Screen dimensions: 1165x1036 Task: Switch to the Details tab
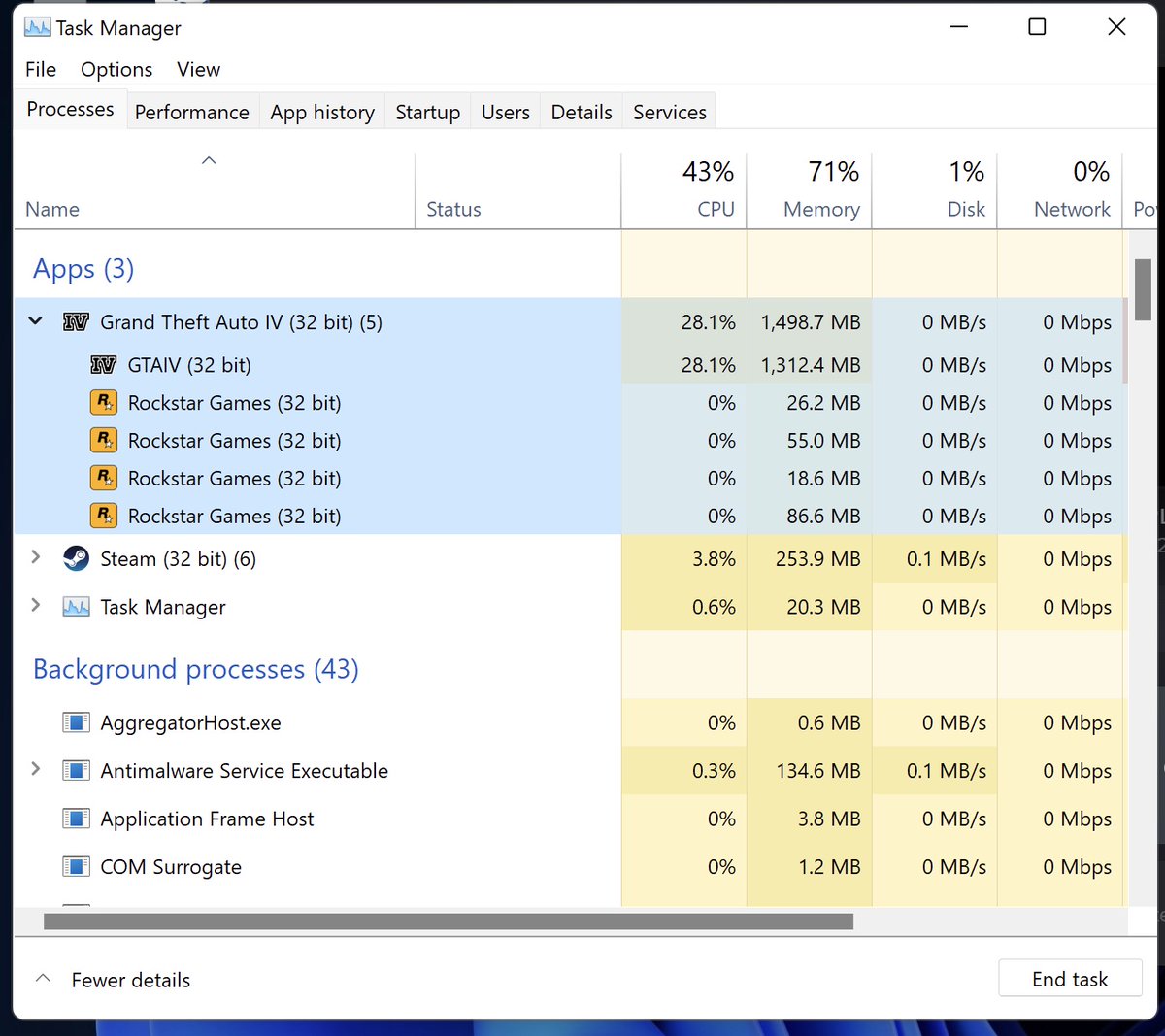(582, 112)
